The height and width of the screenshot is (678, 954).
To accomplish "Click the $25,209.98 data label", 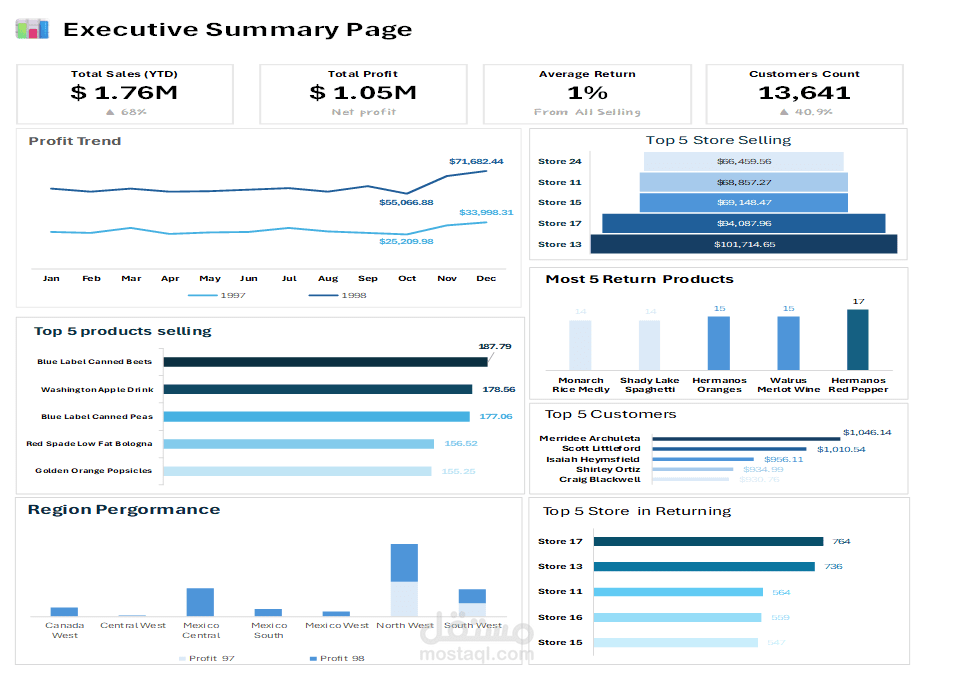I will (x=406, y=242).
